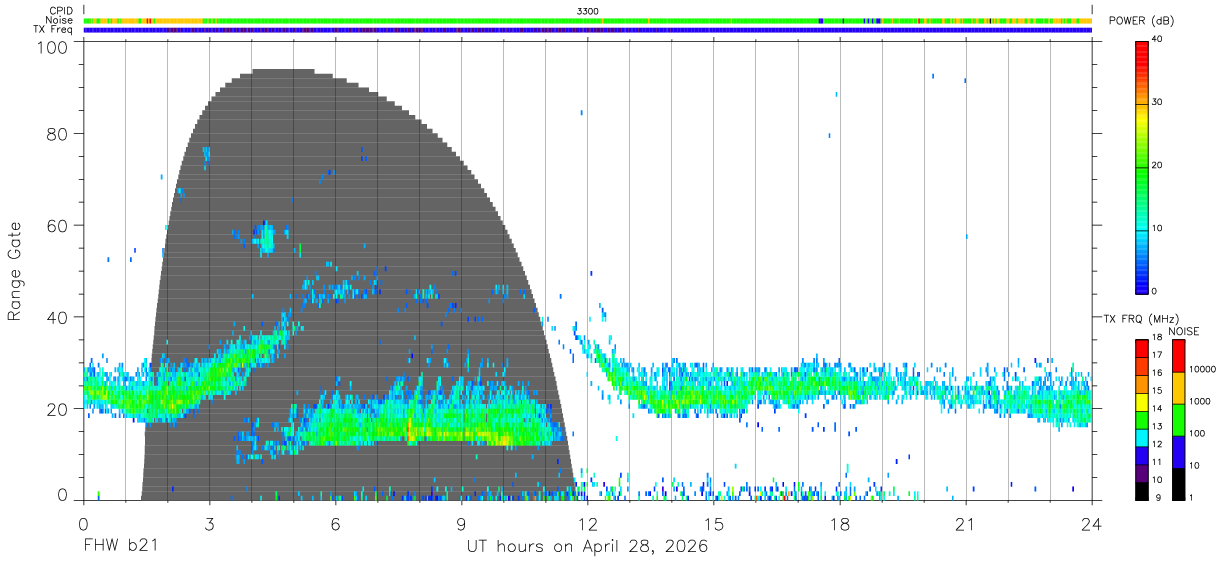Click the green middle of the power colorbar

1141,167
